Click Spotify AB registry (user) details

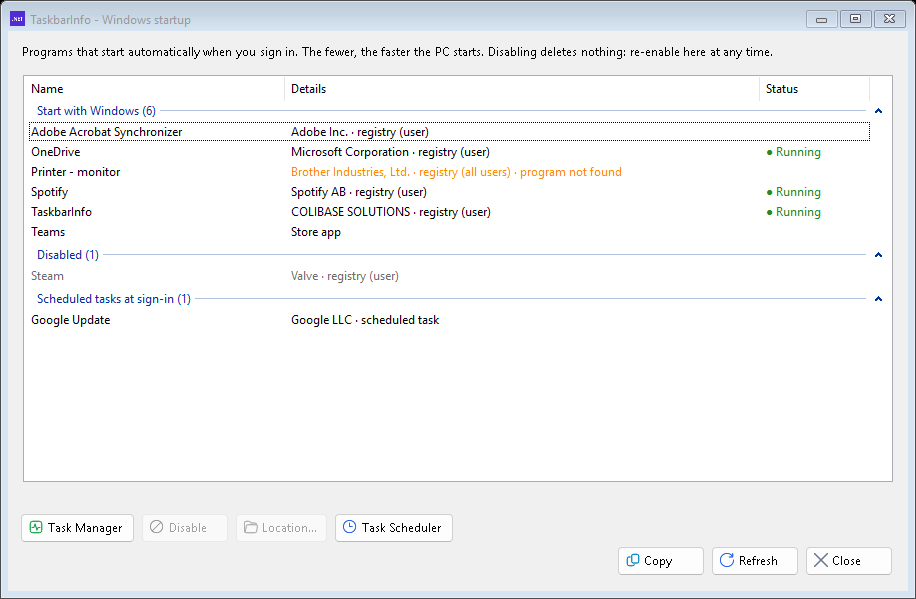point(359,192)
